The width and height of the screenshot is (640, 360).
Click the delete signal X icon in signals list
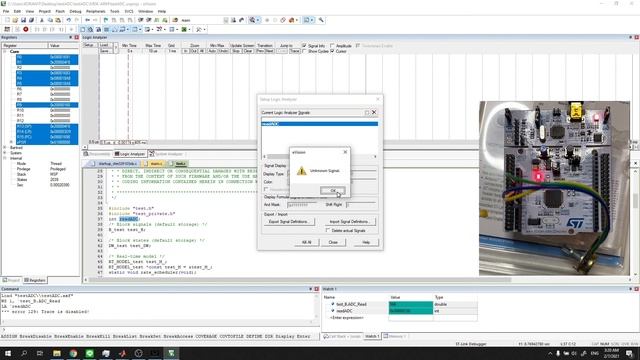tap(374, 112)
